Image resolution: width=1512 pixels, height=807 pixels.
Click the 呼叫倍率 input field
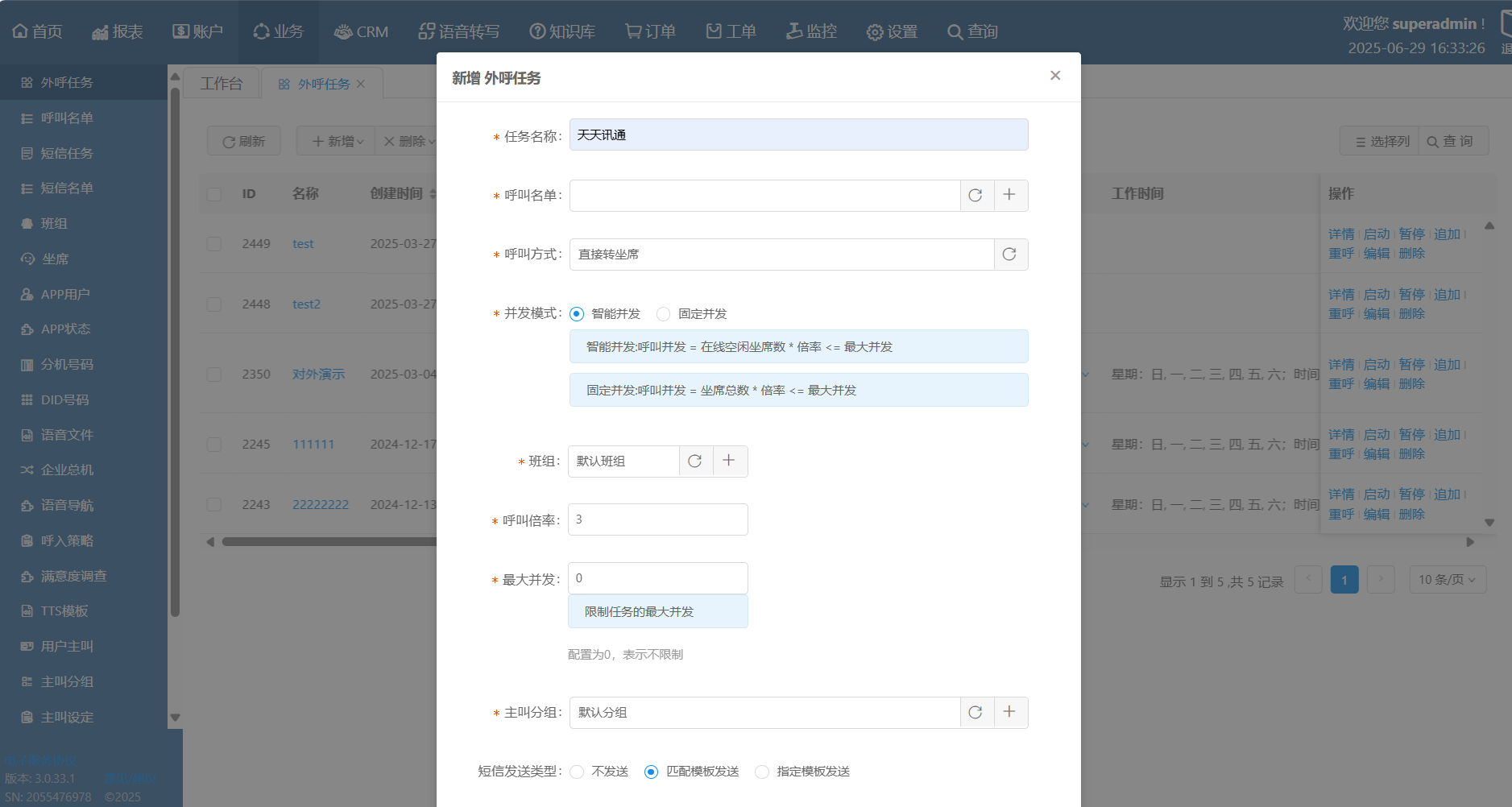coord(657,520)
